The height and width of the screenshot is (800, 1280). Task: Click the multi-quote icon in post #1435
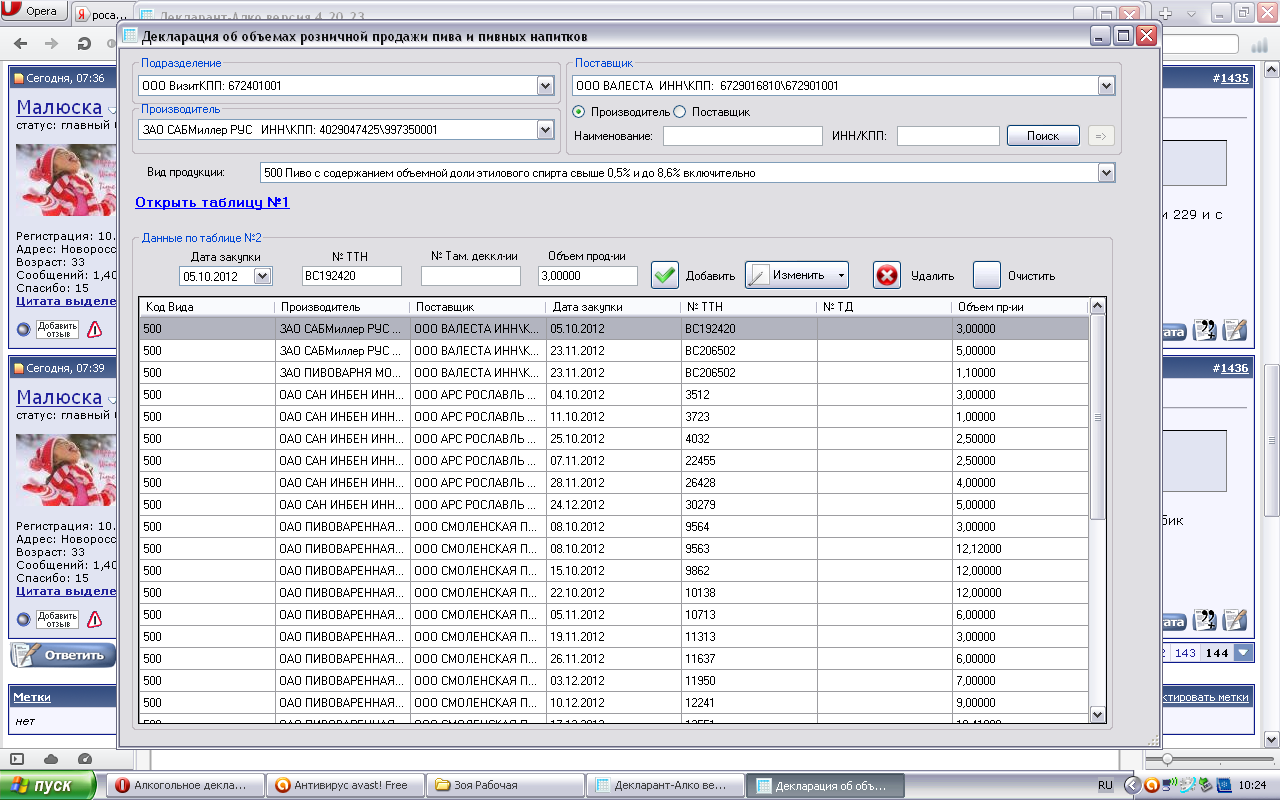(1206, 330)
